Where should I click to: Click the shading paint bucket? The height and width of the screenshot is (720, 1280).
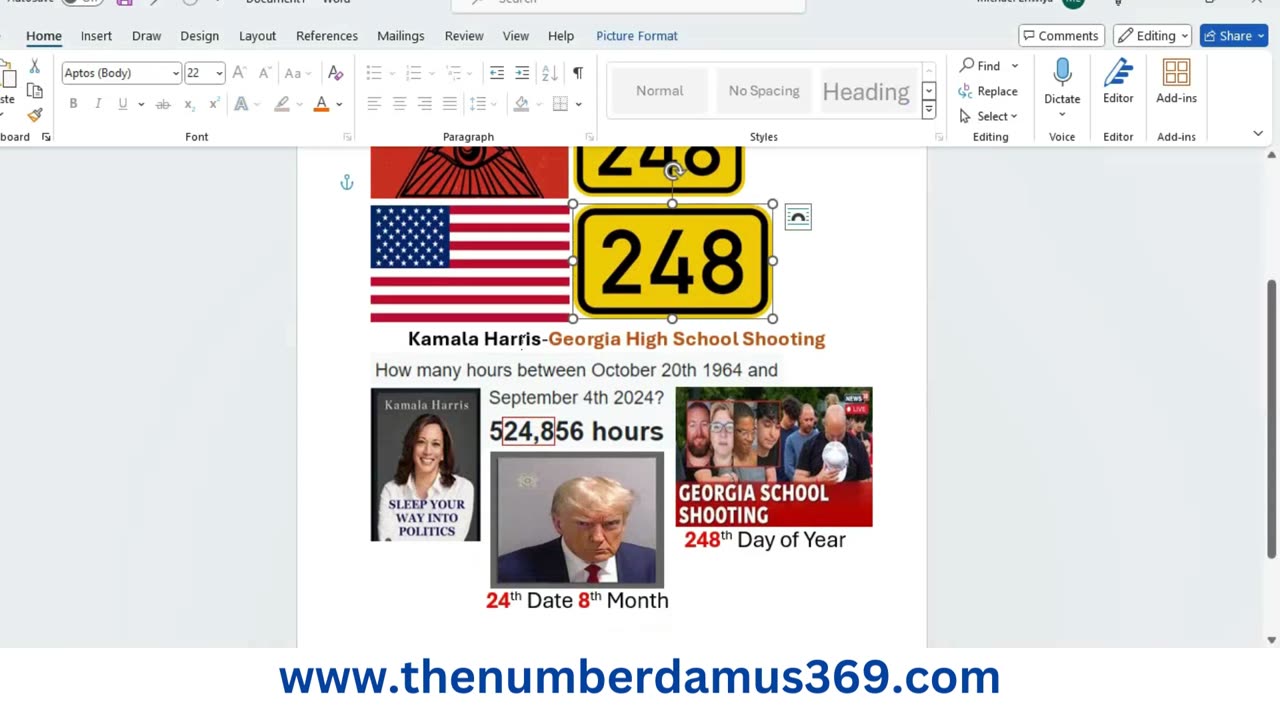(521, 104)
